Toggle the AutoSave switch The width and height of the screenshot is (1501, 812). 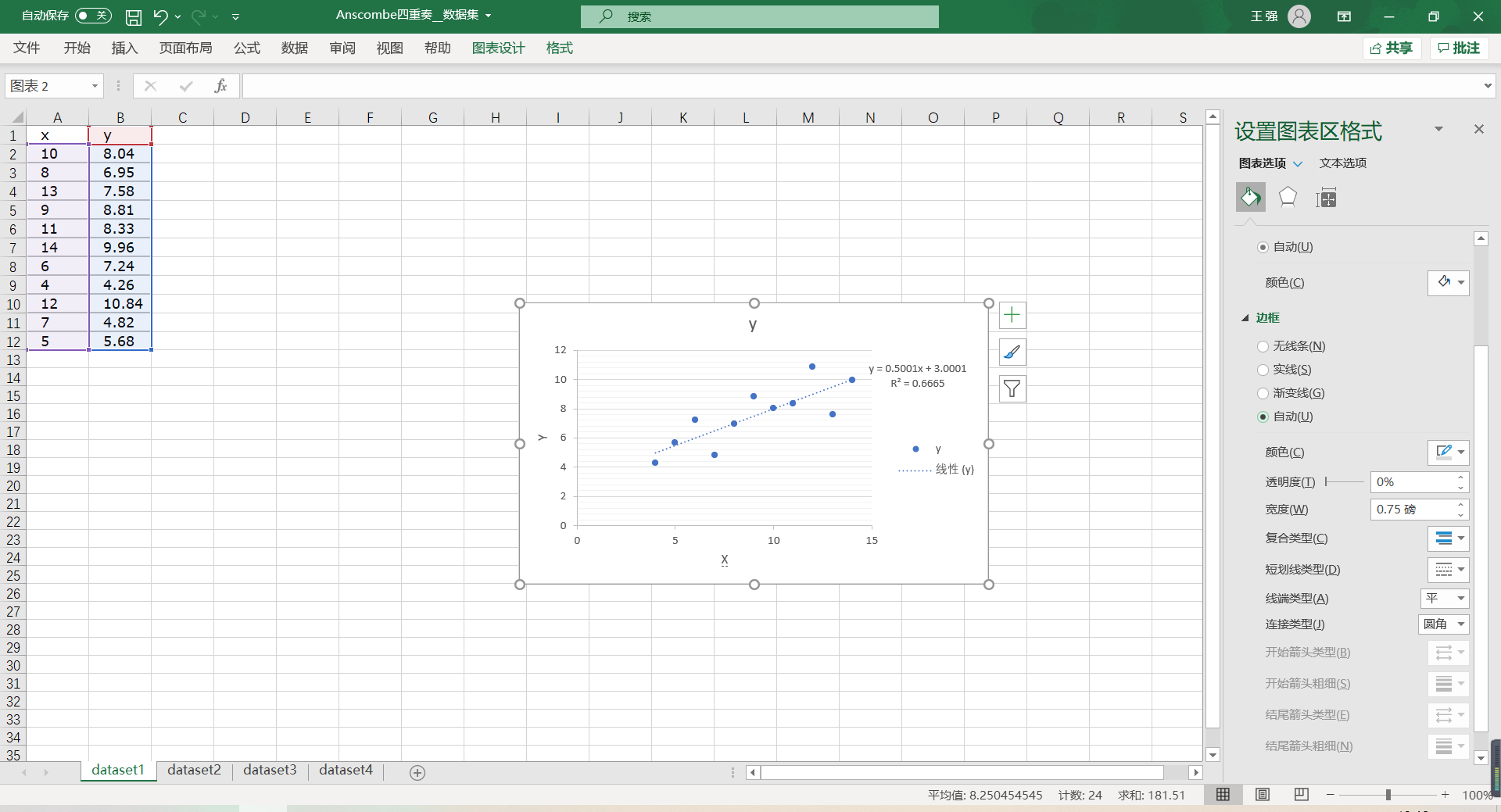[x=93, y=16]
